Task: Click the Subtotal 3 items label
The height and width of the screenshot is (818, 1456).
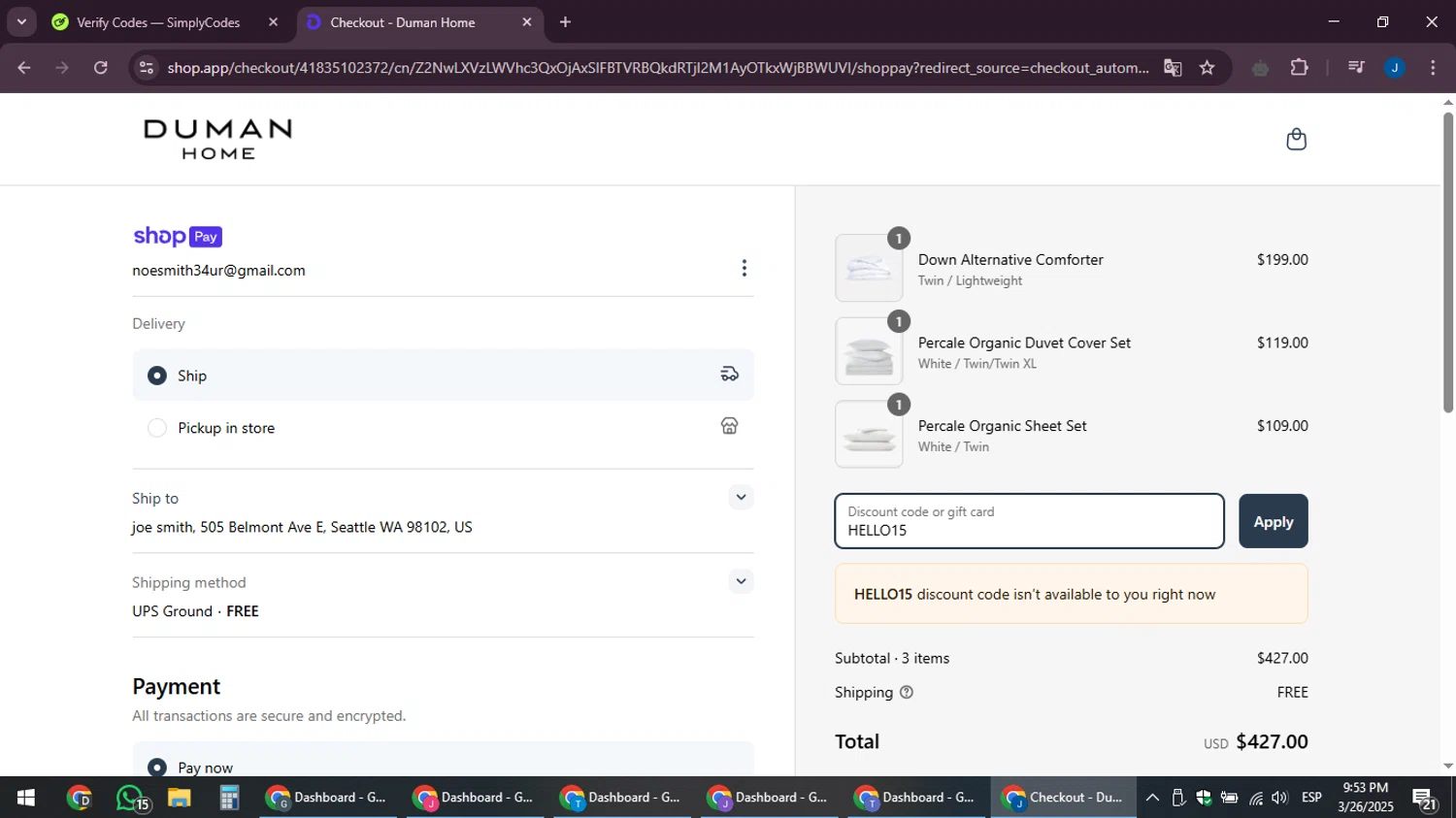Action: point(892,658)
